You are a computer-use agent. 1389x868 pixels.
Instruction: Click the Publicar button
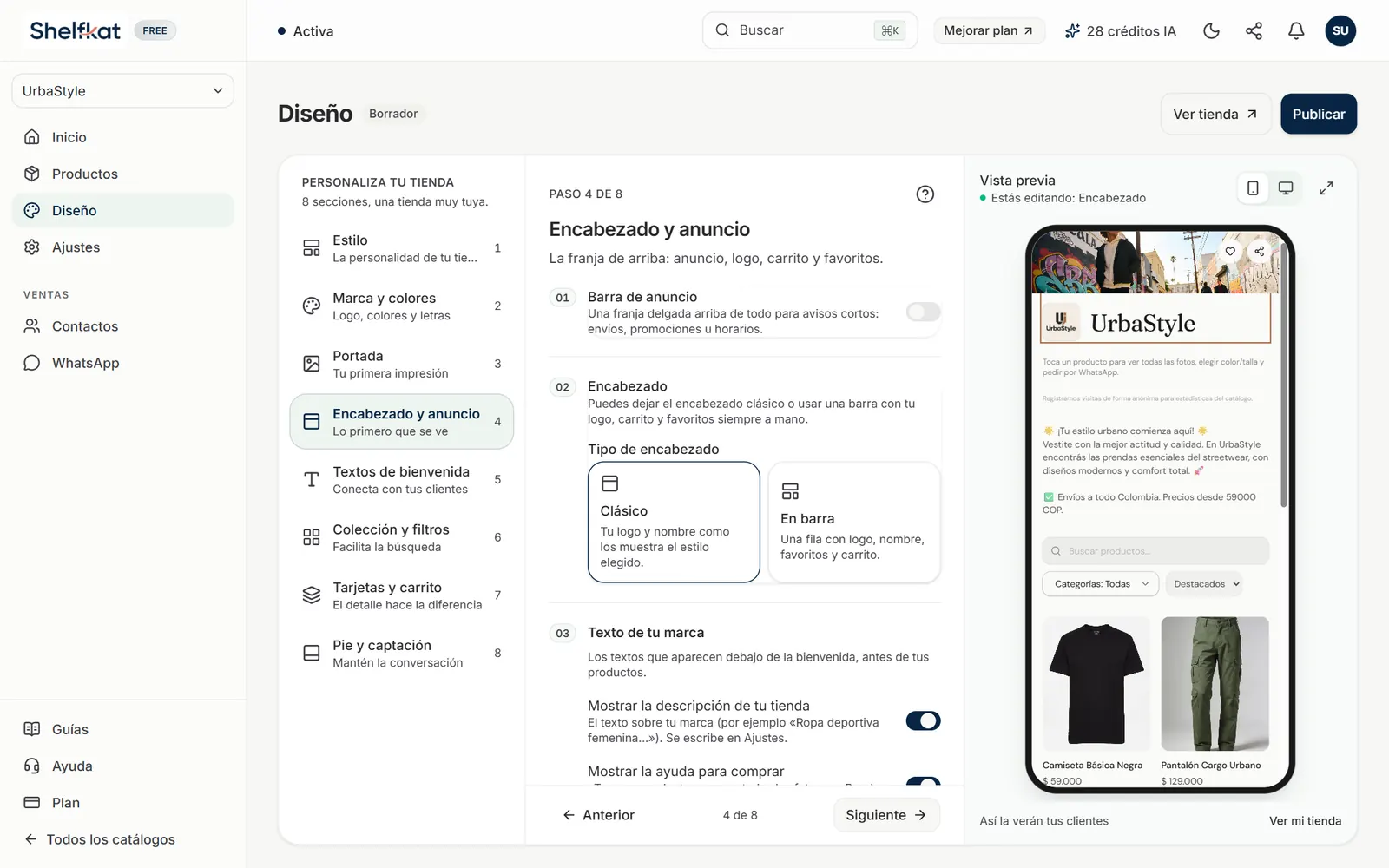(1319, 114)
